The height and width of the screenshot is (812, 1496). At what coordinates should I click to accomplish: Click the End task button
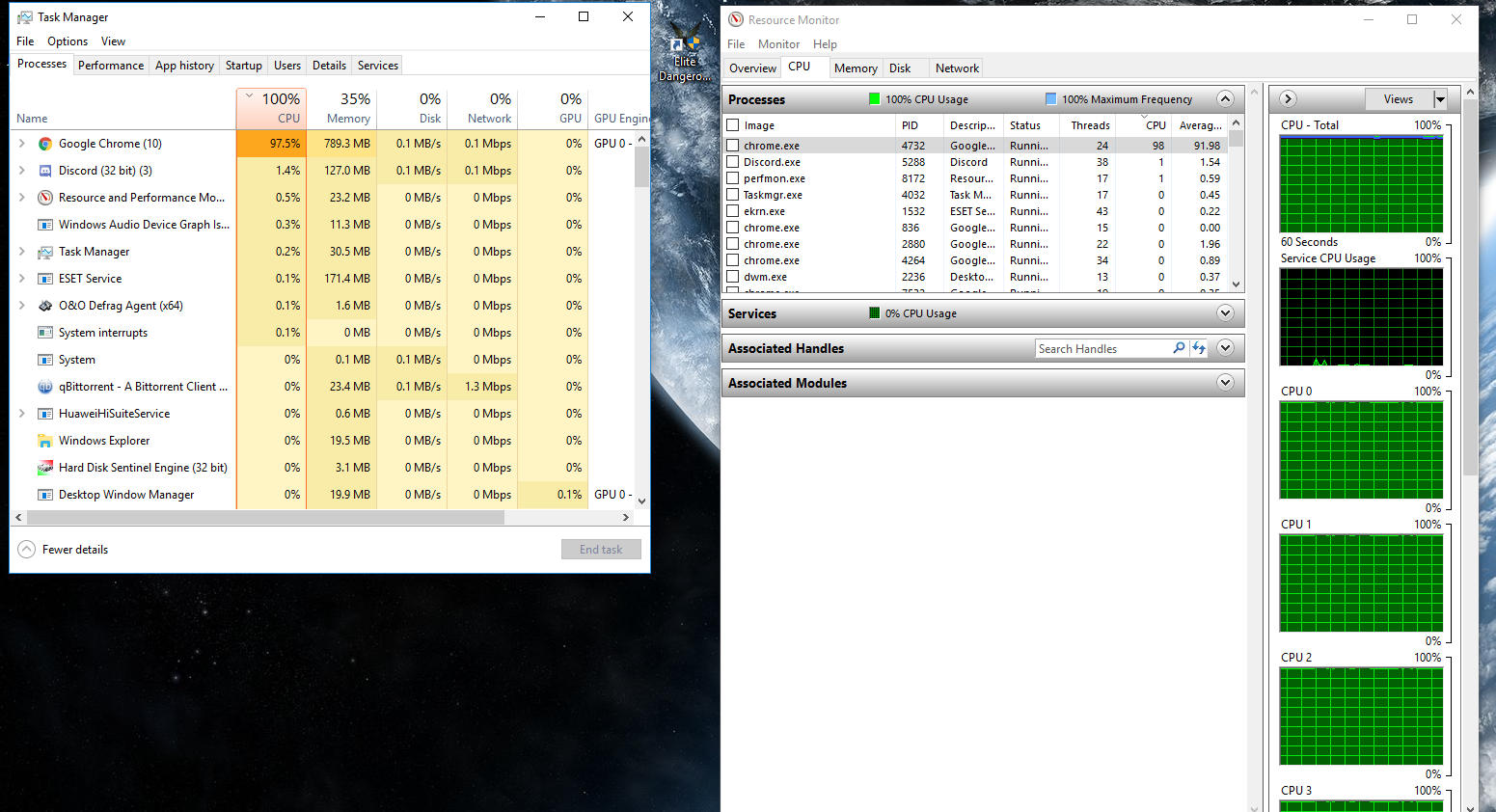click(x=601, y=550)
